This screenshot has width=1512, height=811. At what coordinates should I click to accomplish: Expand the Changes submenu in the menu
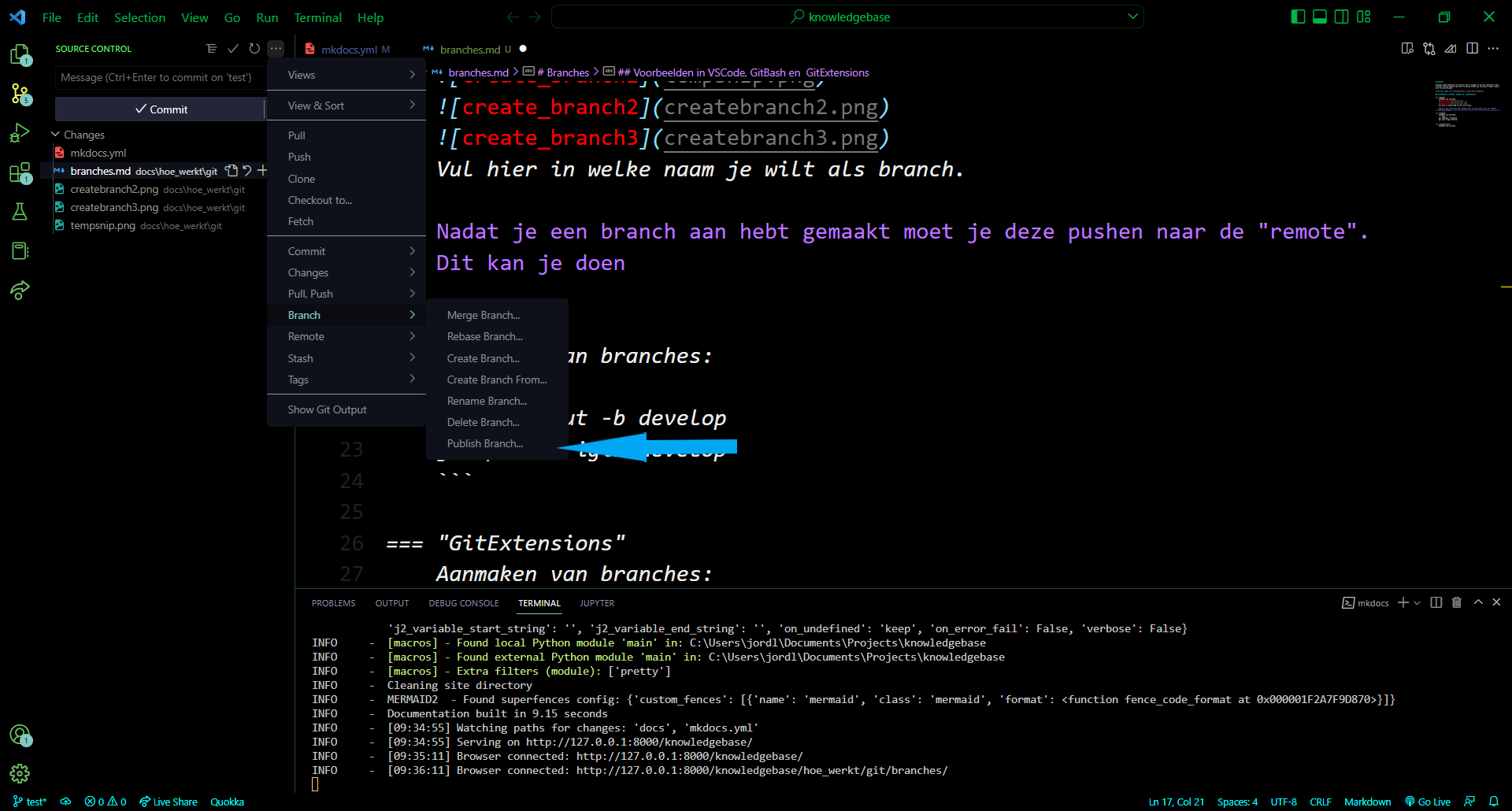coord(346,272)
